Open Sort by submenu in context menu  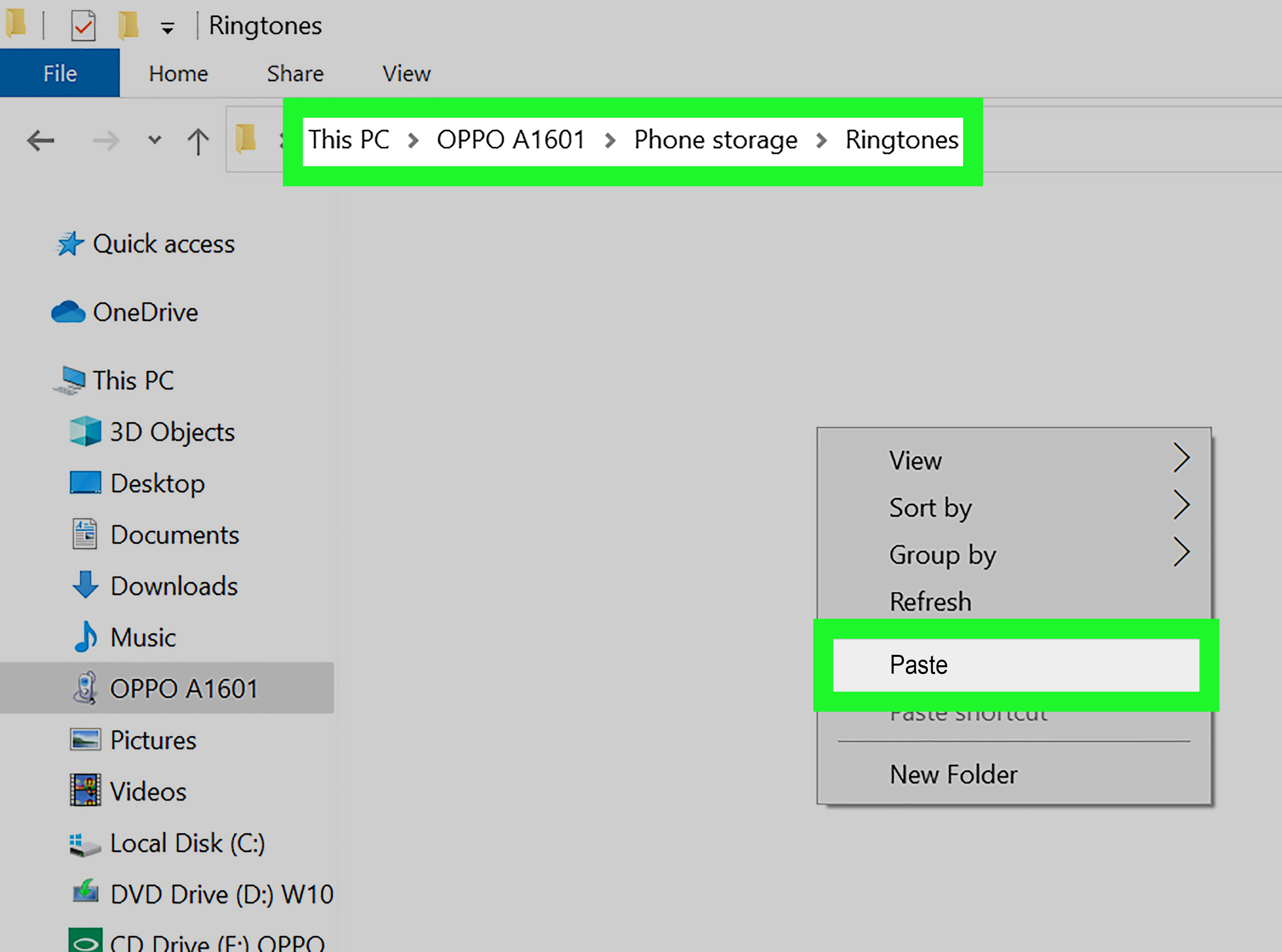click(x=1014, y=507)
